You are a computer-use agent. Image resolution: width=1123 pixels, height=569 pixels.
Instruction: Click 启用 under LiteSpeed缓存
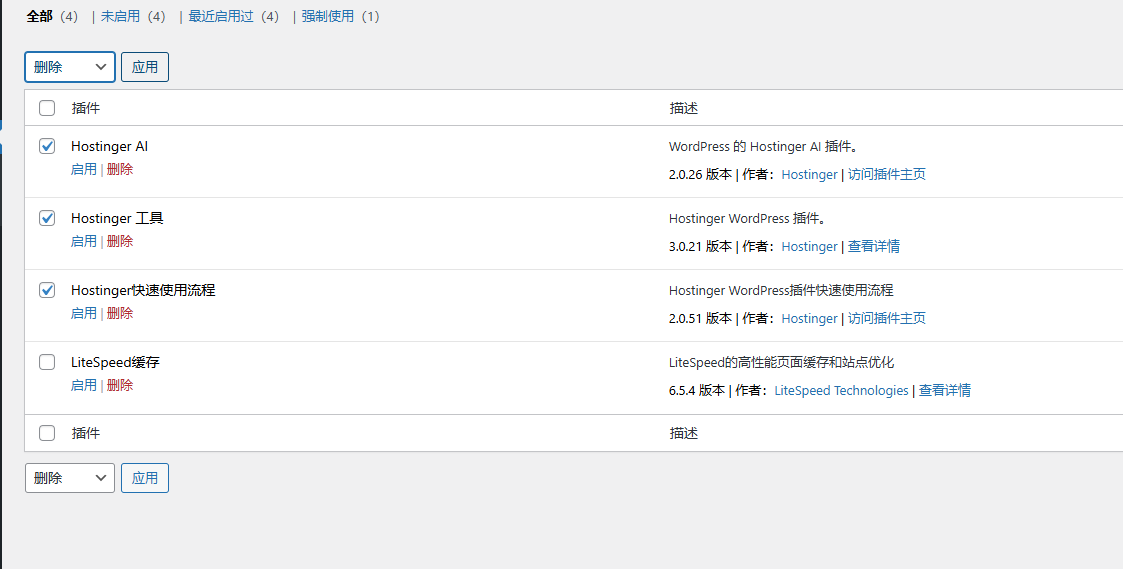[x=84, y=385]
